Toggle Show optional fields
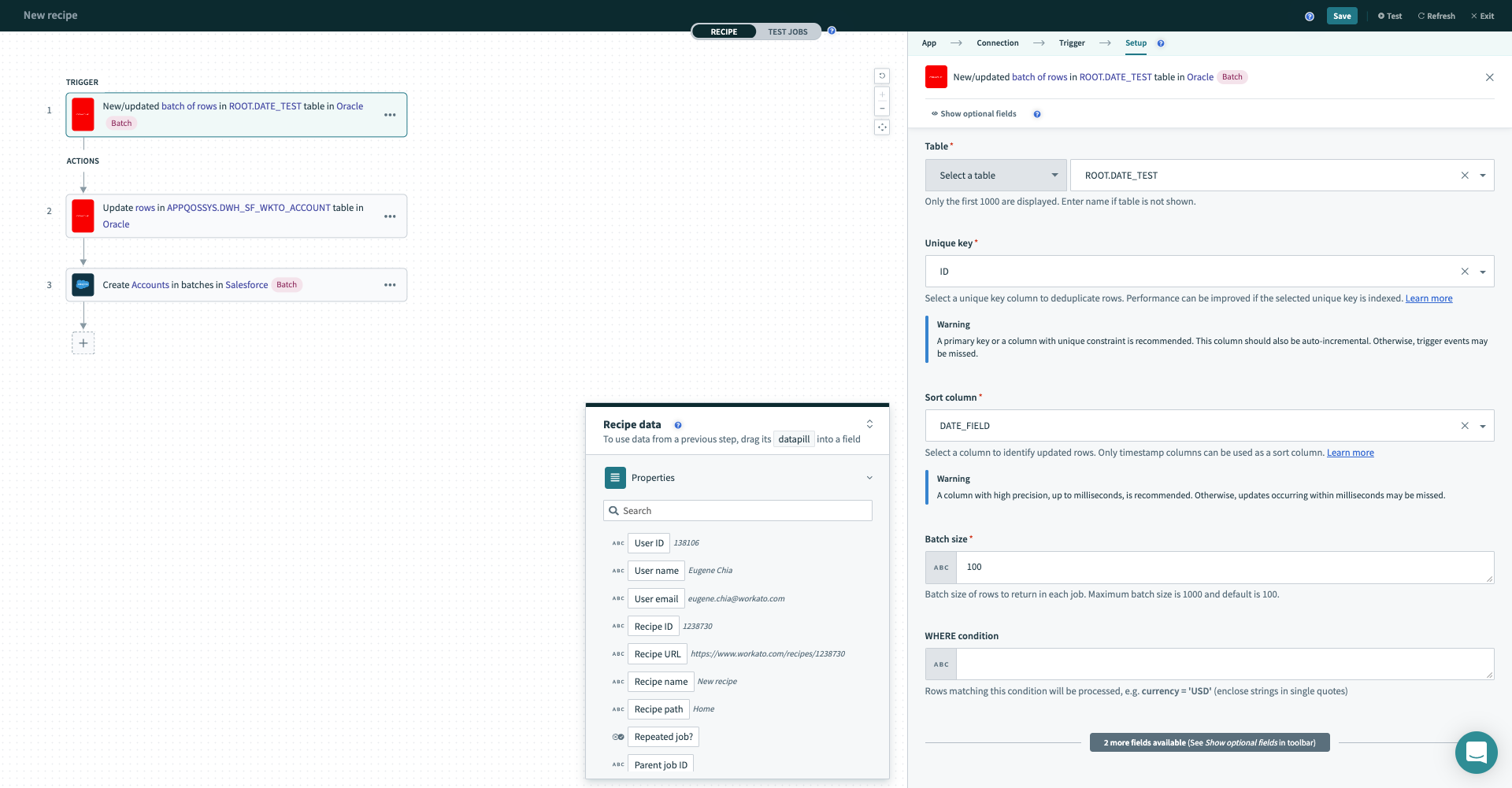 pos(974,114)
